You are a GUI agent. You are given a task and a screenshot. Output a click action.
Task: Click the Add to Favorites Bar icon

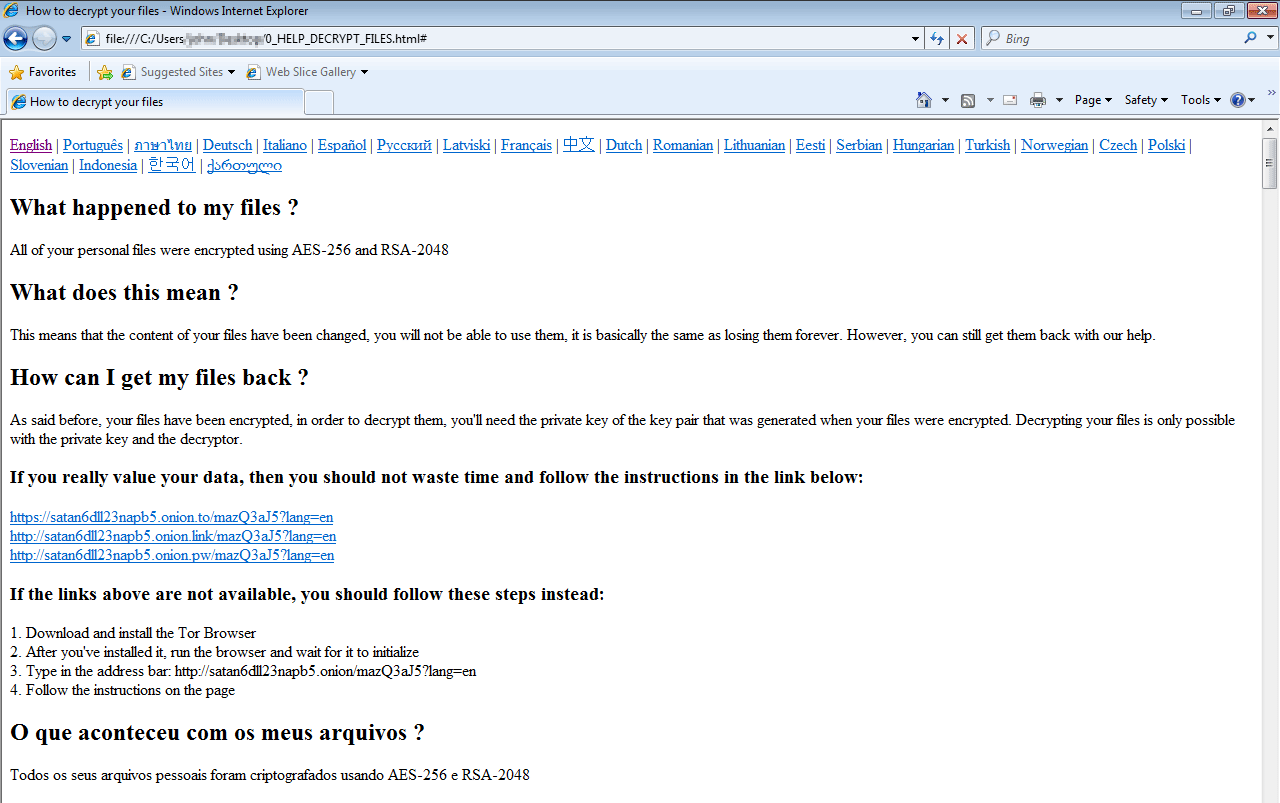click(x=105, y=72)
